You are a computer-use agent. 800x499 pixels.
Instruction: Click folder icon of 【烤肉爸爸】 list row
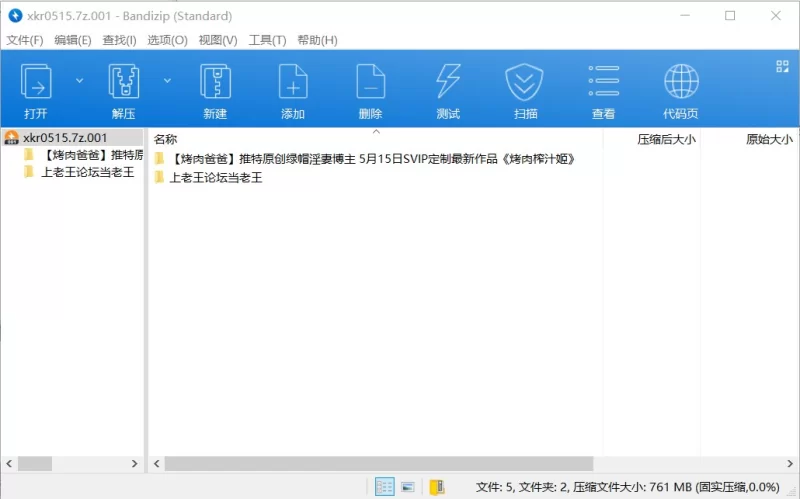click(160, 159)
